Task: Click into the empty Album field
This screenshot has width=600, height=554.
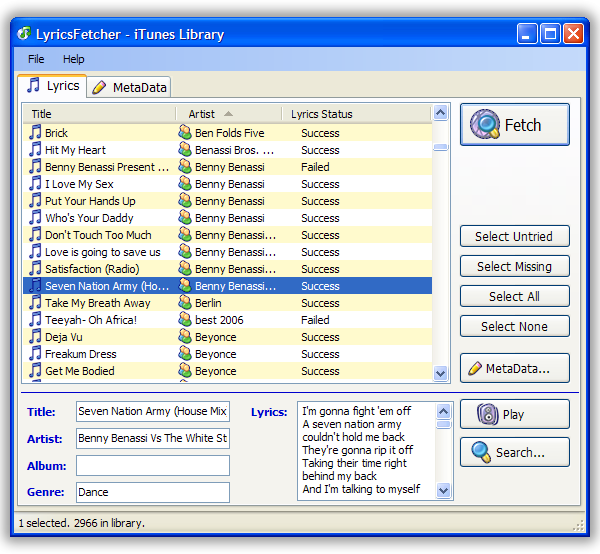Action: (x=153, y=465)
